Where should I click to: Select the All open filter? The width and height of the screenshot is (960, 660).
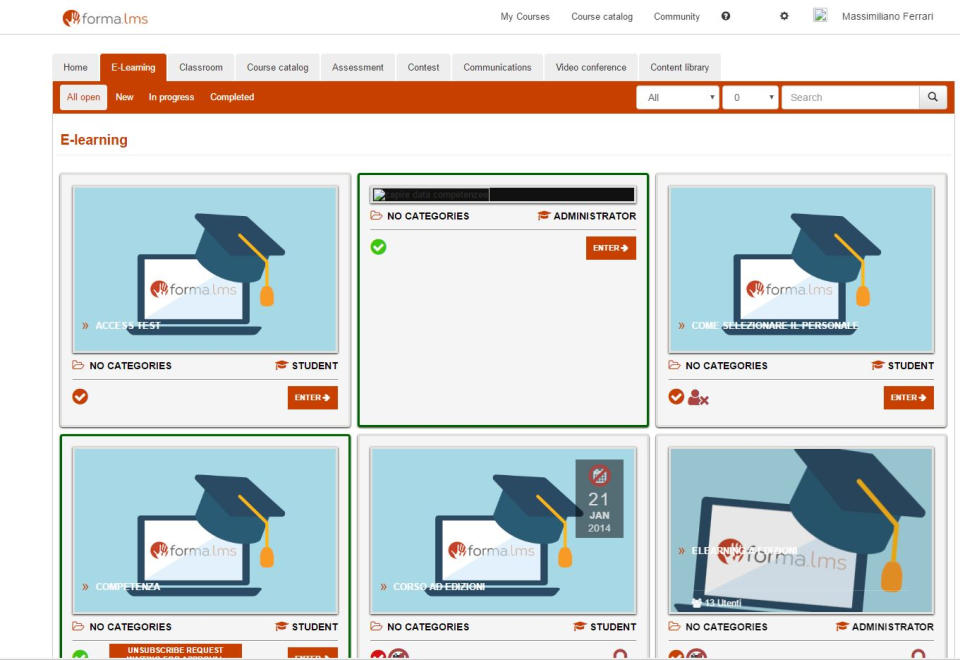(x=82, y=97)
